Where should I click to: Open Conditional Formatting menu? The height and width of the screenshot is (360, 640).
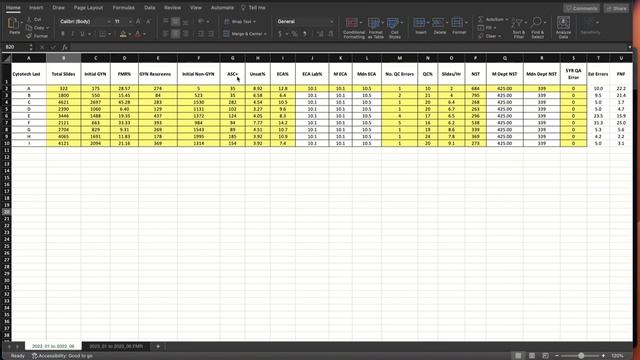pyautogui.click(x=353, y=28)
